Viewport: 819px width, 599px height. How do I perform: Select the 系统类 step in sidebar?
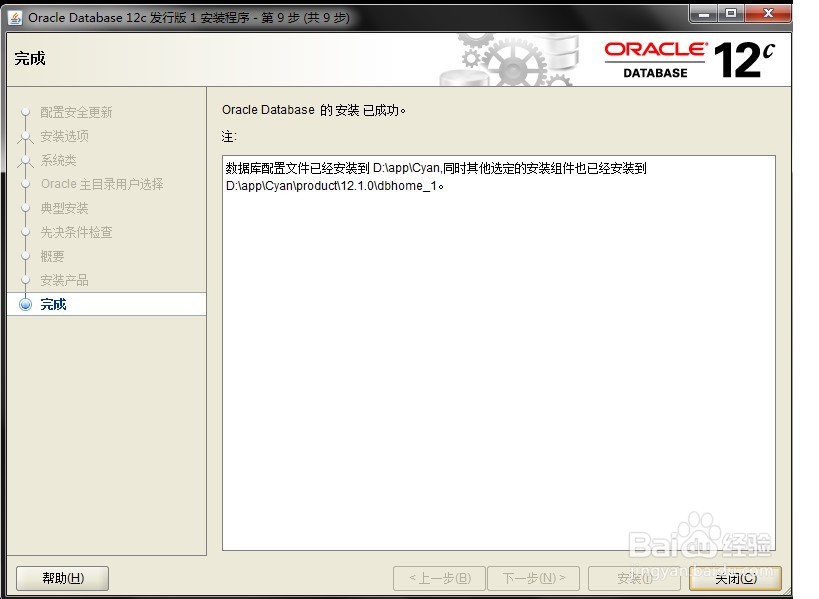click(x=58, y=160)
